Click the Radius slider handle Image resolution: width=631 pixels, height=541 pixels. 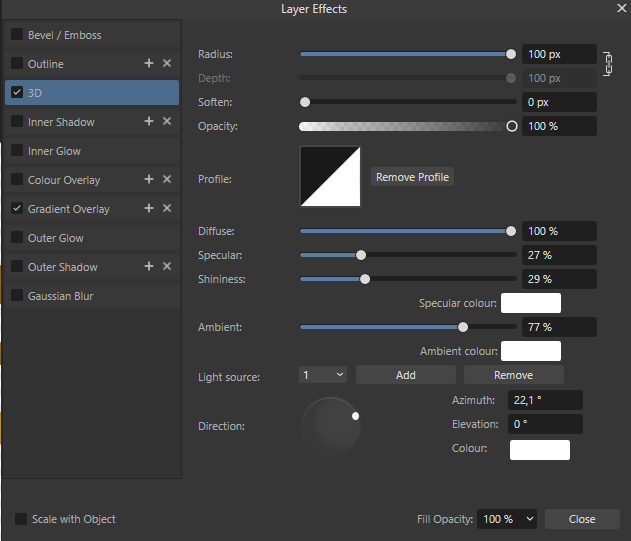point(511,54)
